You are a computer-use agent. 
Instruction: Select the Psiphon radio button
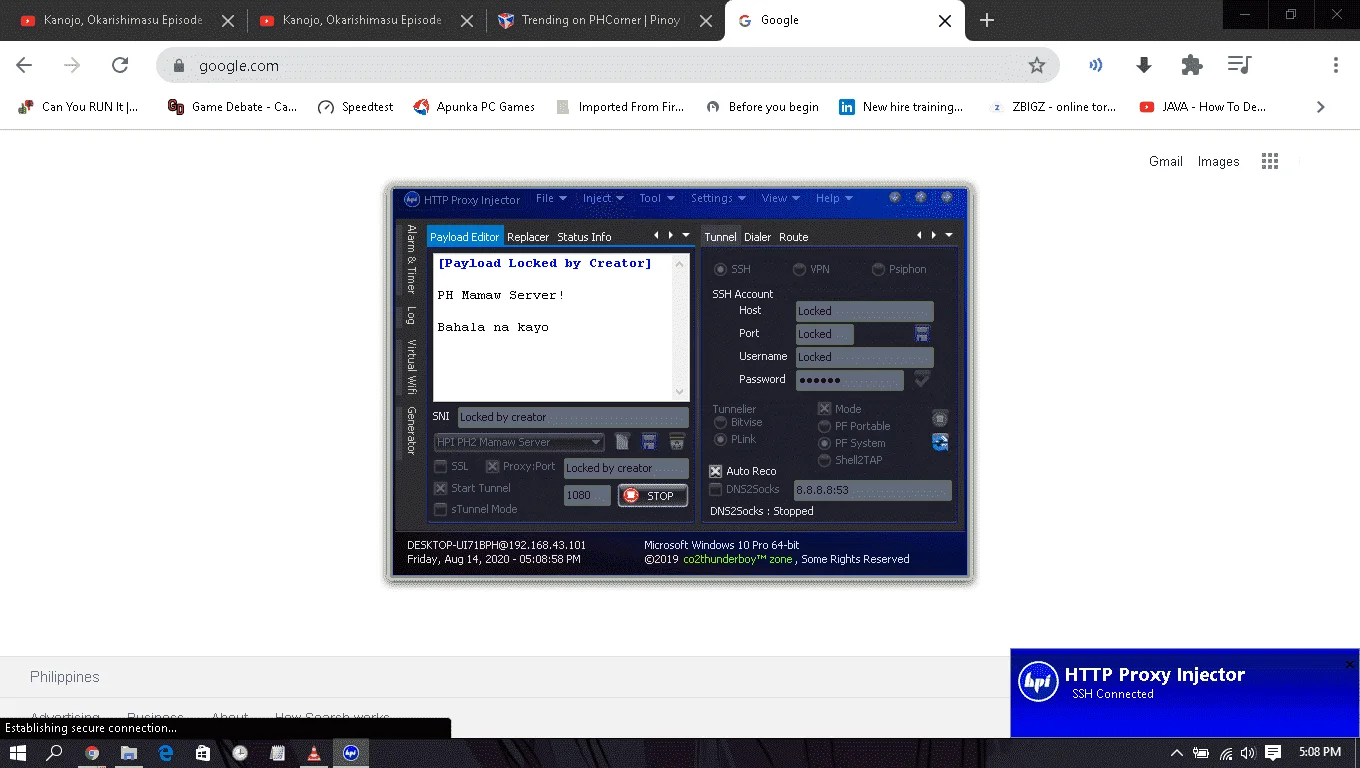point(878,269)
